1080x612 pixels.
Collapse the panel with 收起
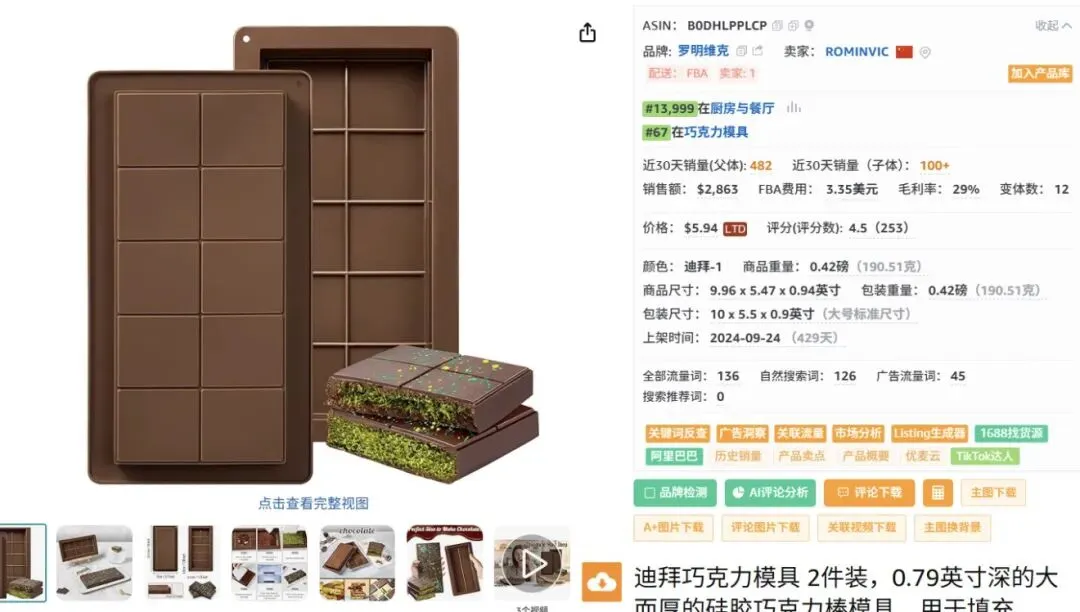point(1053,25)
